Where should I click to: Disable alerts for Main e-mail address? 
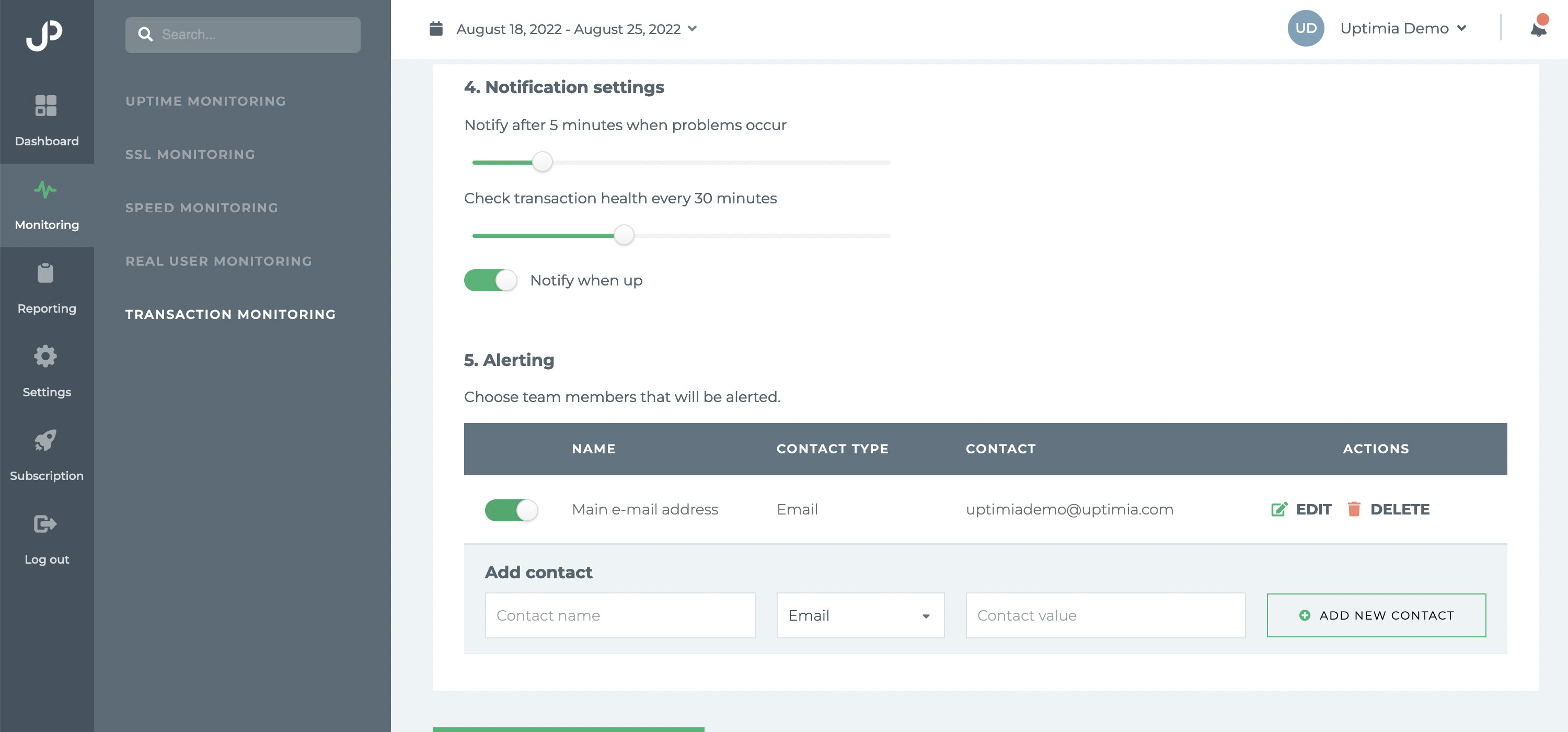(511, 510)
